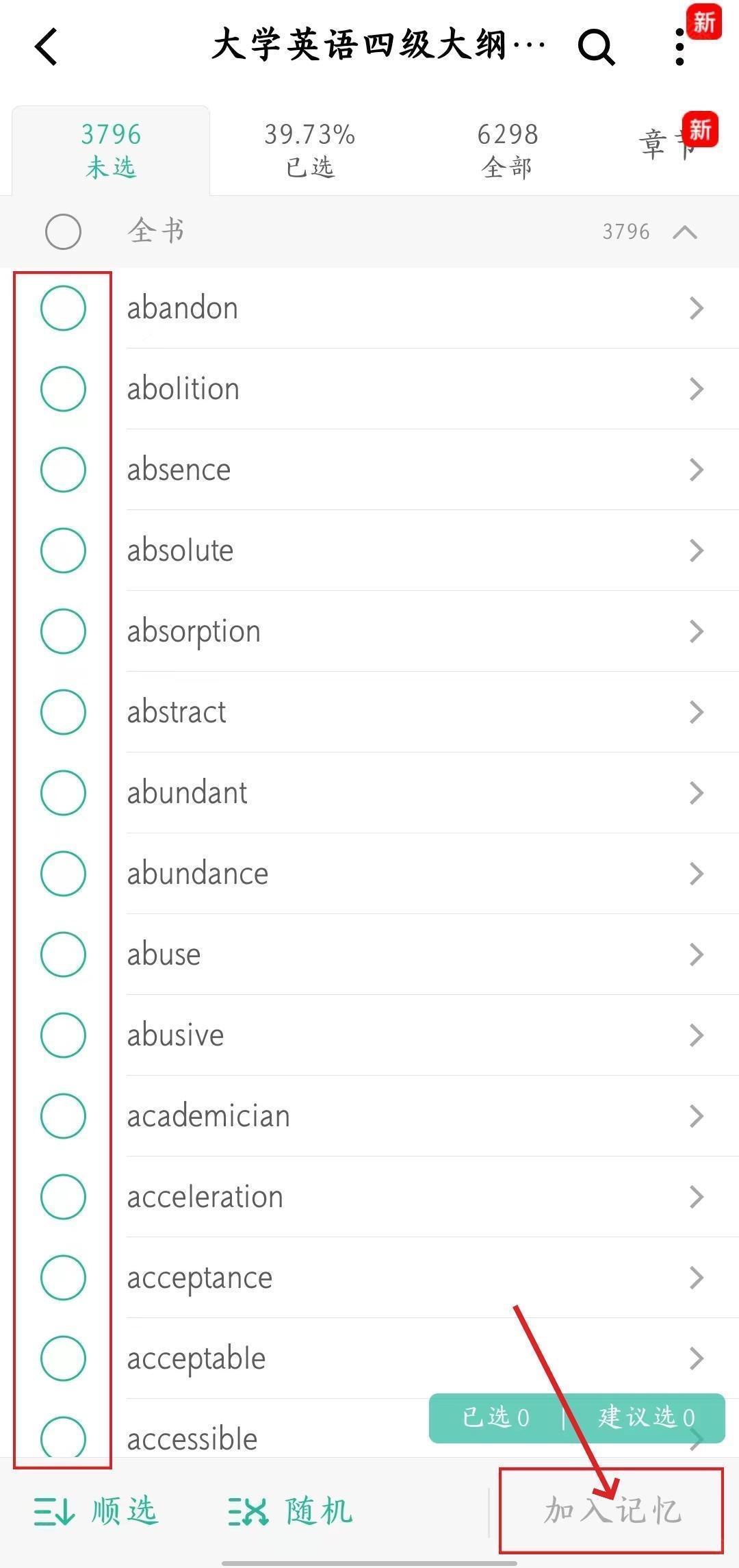Tap the back arrow icon

(x=47, y=47)
